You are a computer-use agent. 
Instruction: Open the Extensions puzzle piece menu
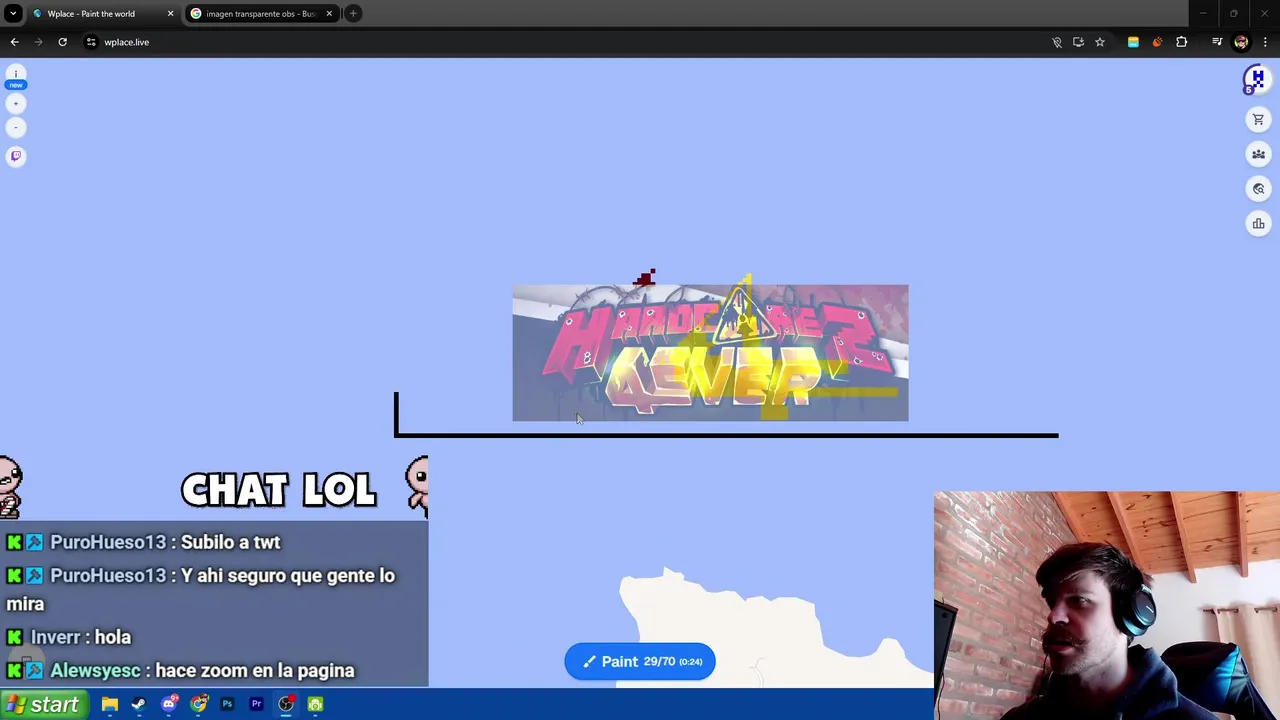(x=1181, y=42)
